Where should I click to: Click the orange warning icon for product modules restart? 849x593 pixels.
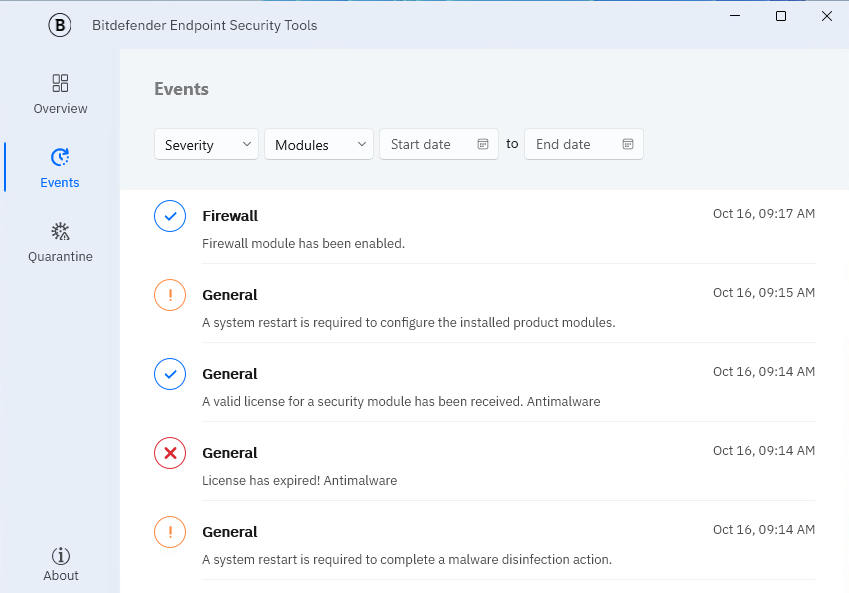(170, 295)
